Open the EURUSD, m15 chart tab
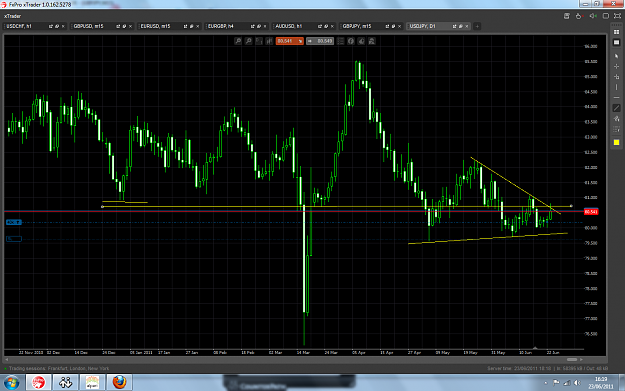 click(170, 26)
